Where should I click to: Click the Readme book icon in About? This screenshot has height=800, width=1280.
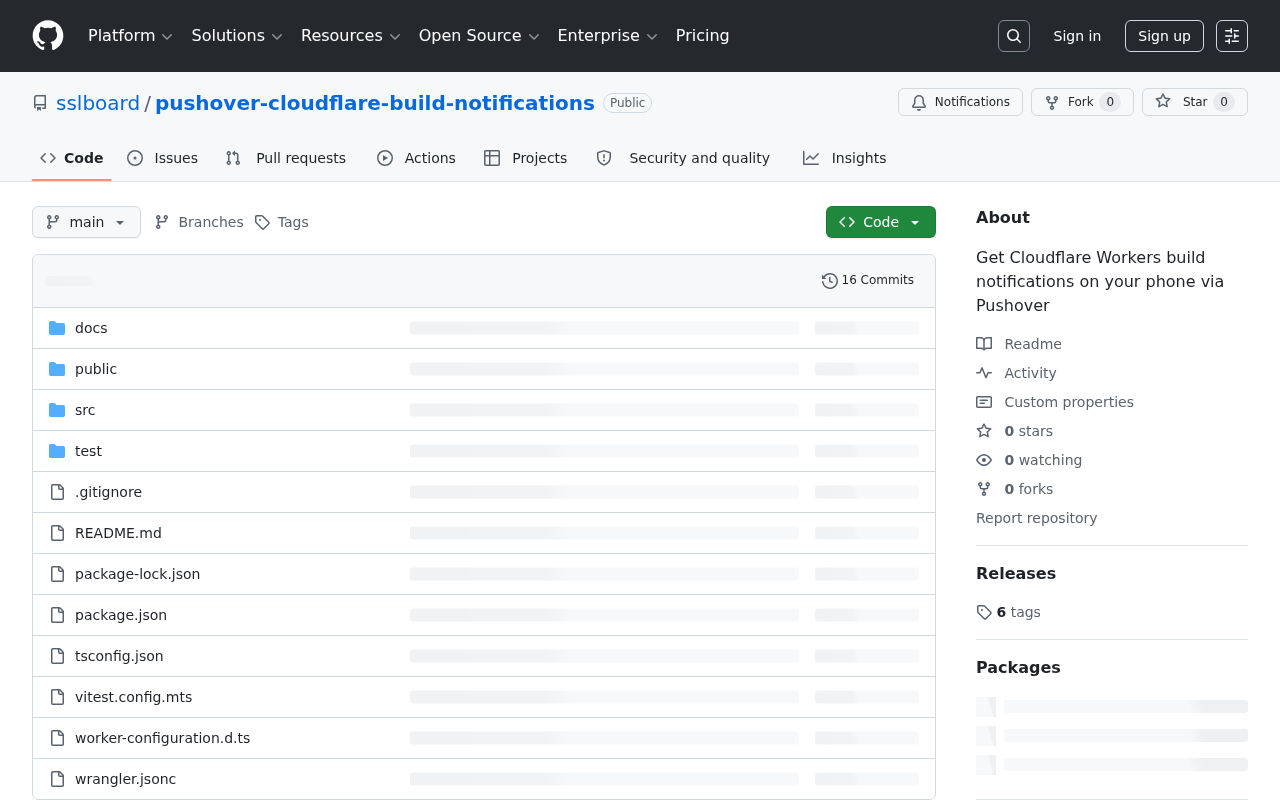[x=984, y=344]
